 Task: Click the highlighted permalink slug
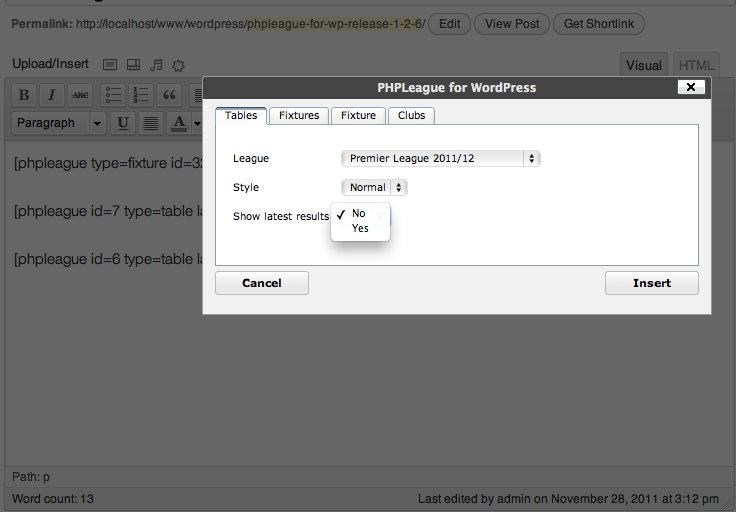pyautogui.click(x=335, y=24)
